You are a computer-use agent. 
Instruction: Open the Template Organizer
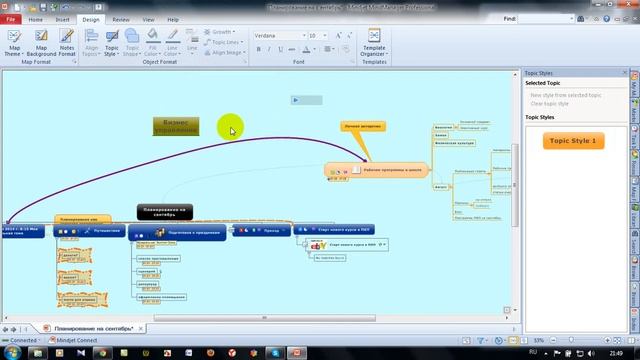pos(374,43)
